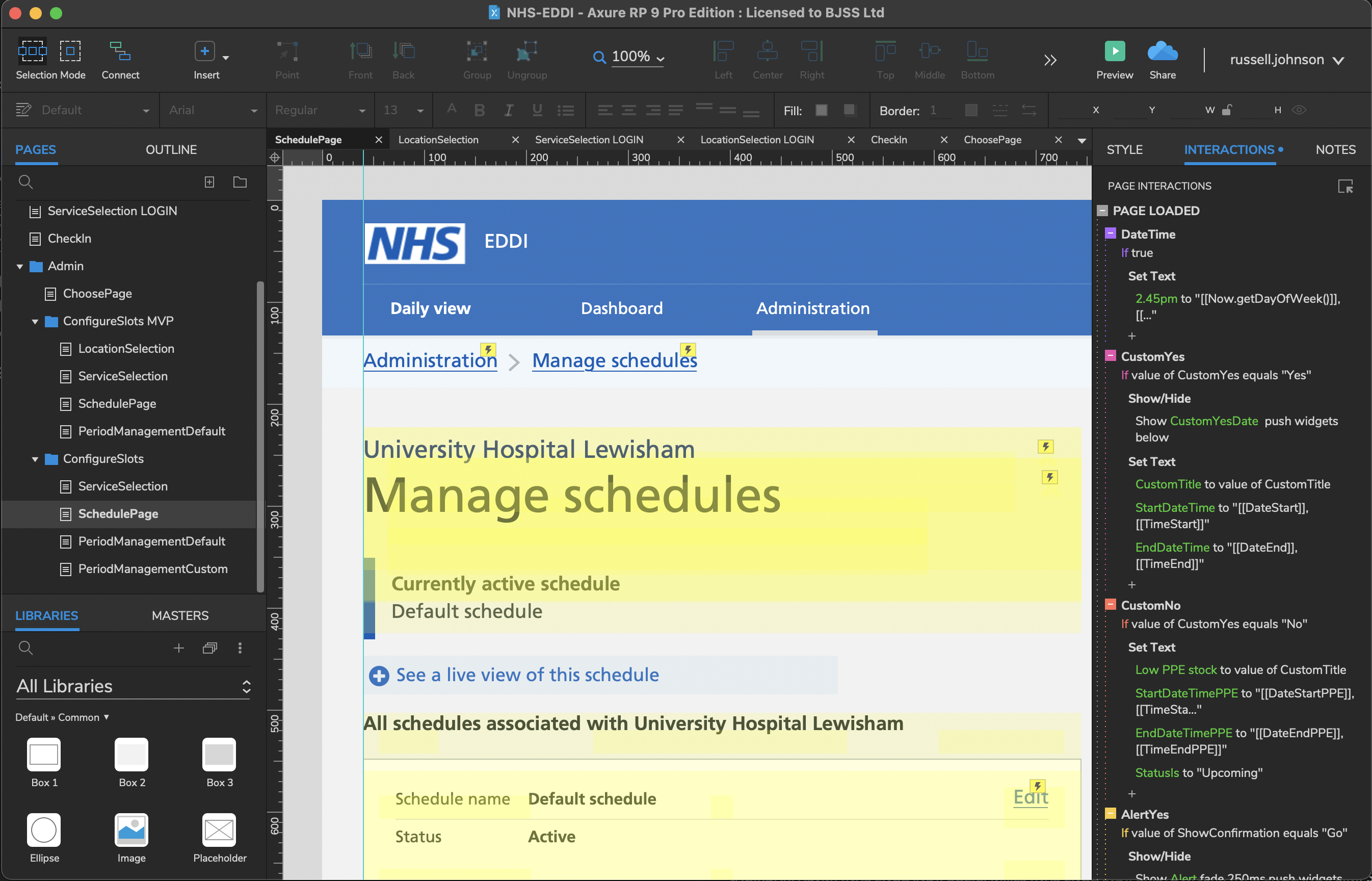
Task: Click the Share cloud icon
Action: click(1162, 51)
